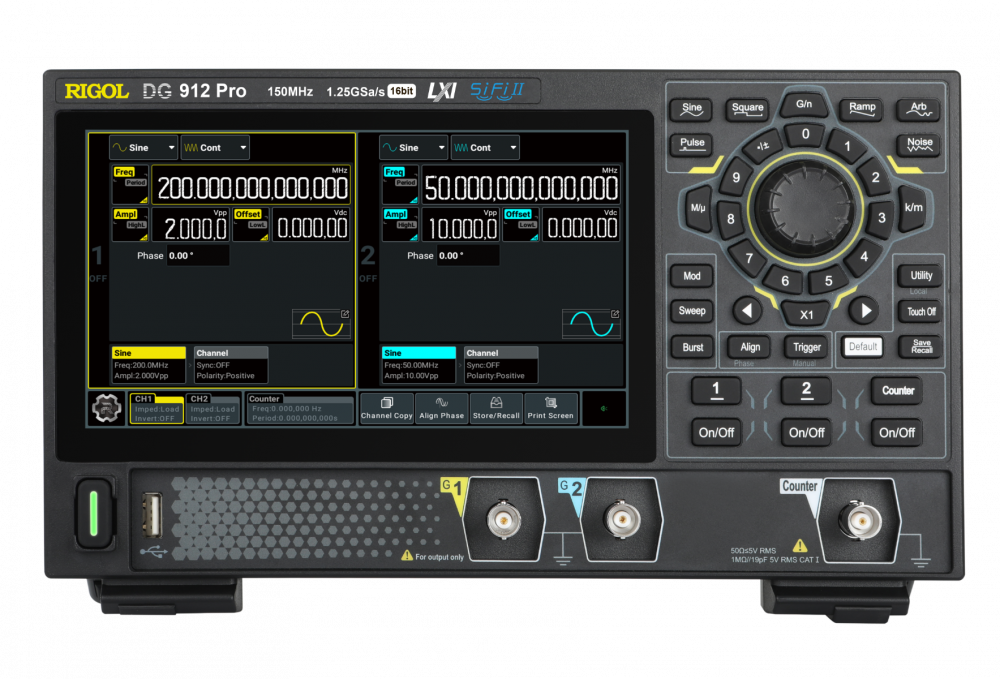Viewport: 1000px width, 679px height.
Task: Select the CH2 status tab
Action: coord(213,408)
